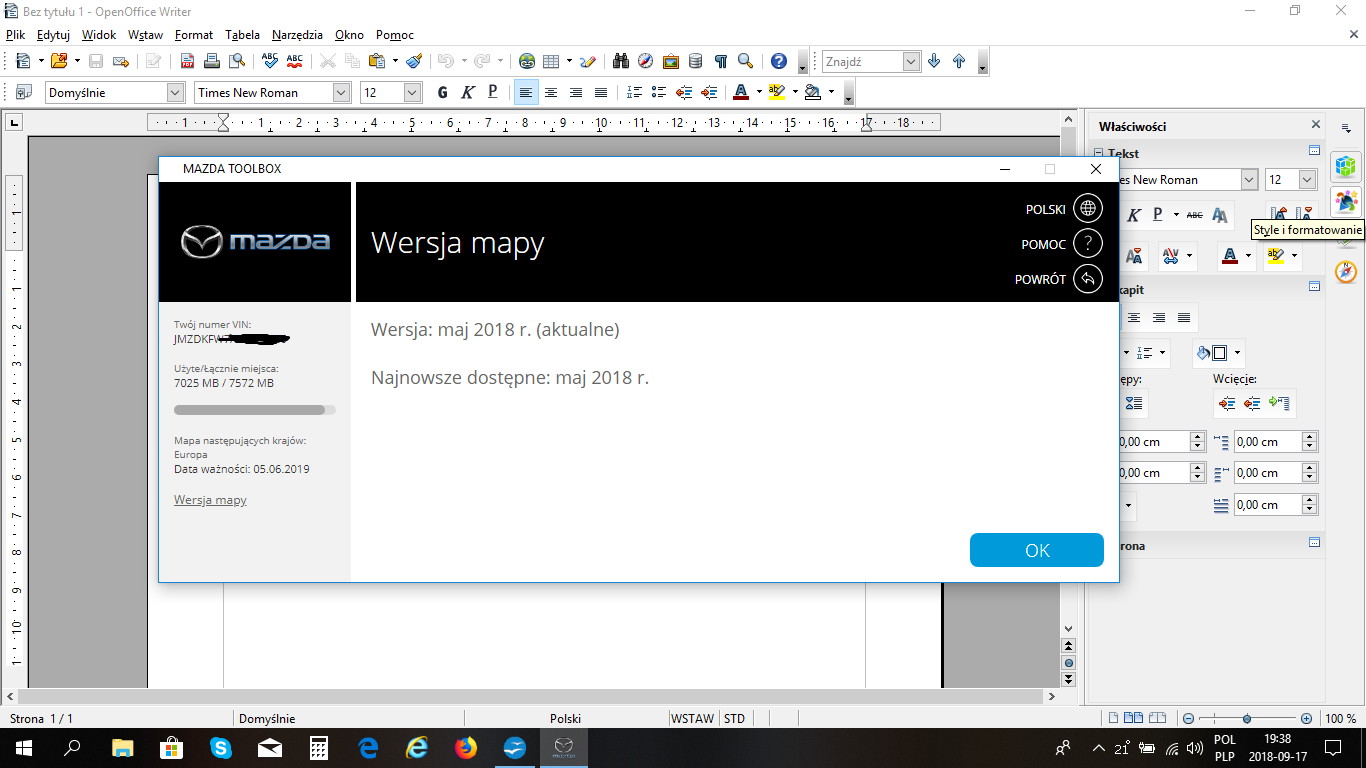Image resolution: width=1366 pixels, height=768 pixels.
Task: Open POMOC help in Mazda Toolbox
Action: (x=1088, y=244)
